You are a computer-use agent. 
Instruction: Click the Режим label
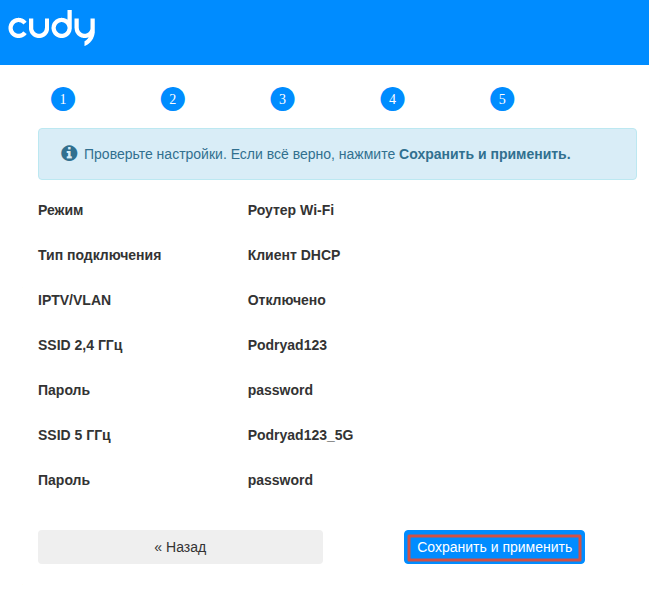61,210
